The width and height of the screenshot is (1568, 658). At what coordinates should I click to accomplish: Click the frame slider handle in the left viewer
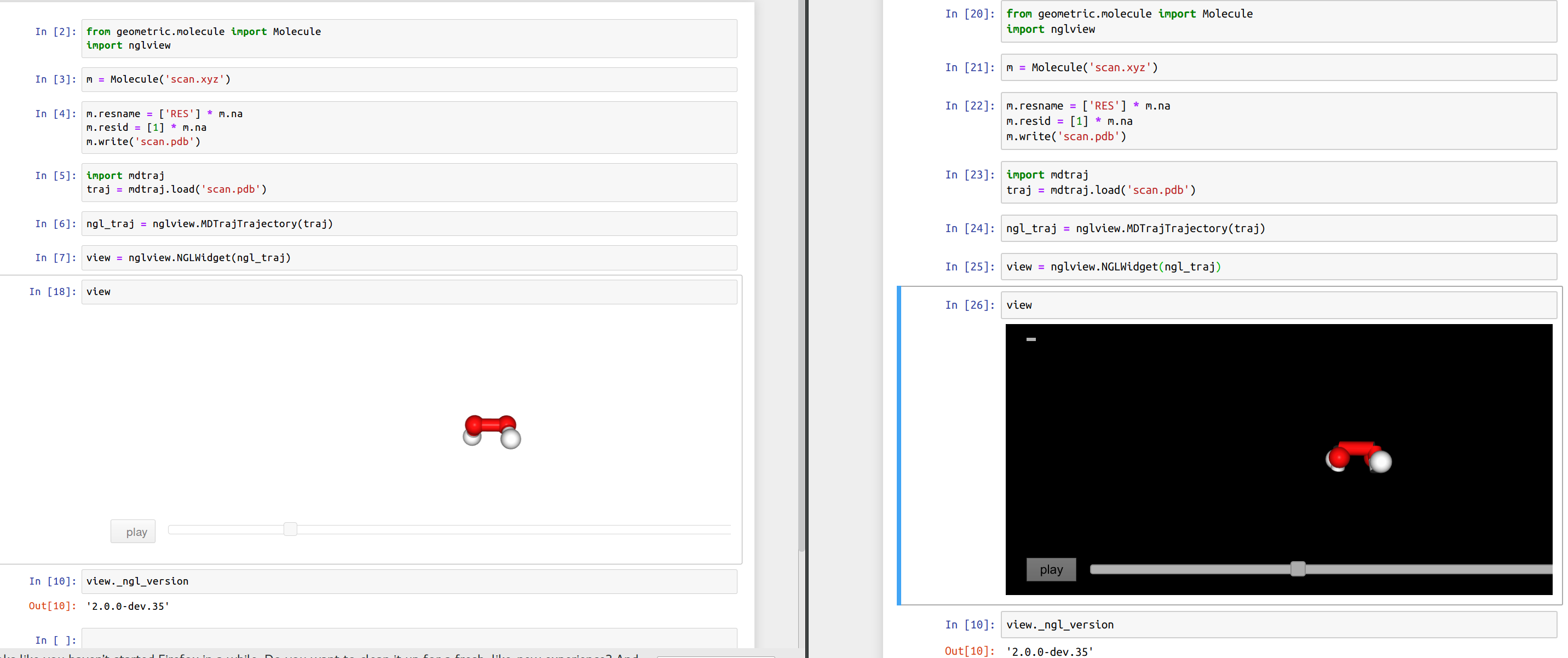(290, 529)
